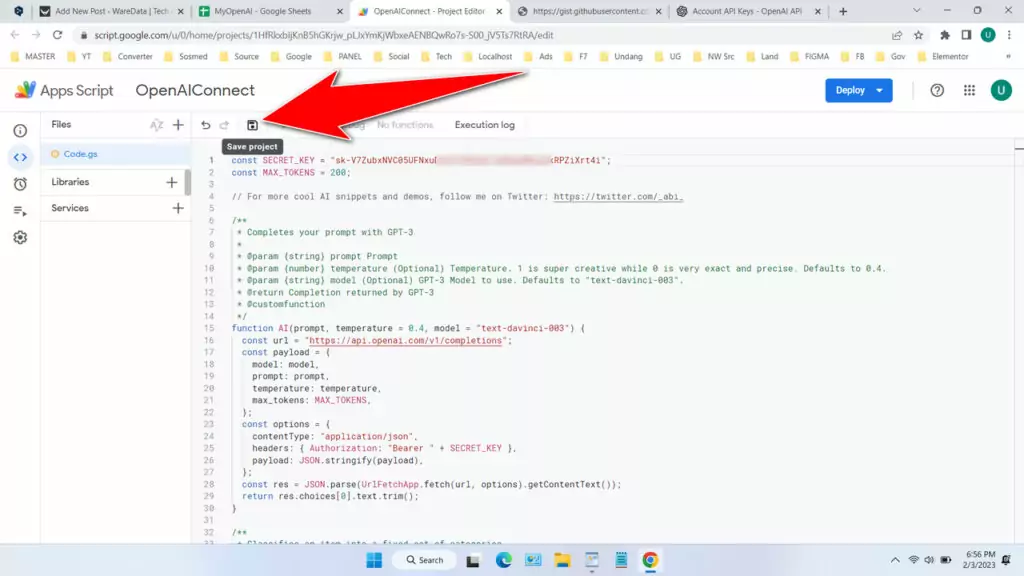Open the api.openai.com completions URL

405,340
